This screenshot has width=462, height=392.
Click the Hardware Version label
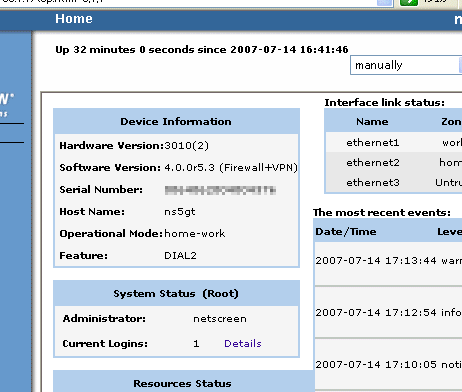(112, 145)
